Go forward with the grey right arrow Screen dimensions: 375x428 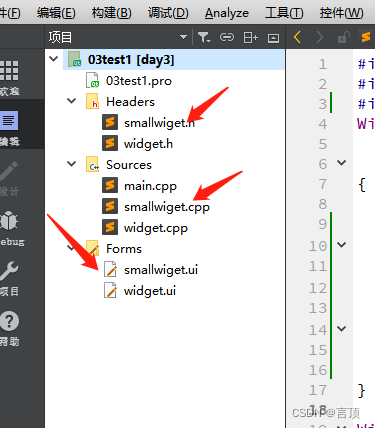click(x=319, y=37)
